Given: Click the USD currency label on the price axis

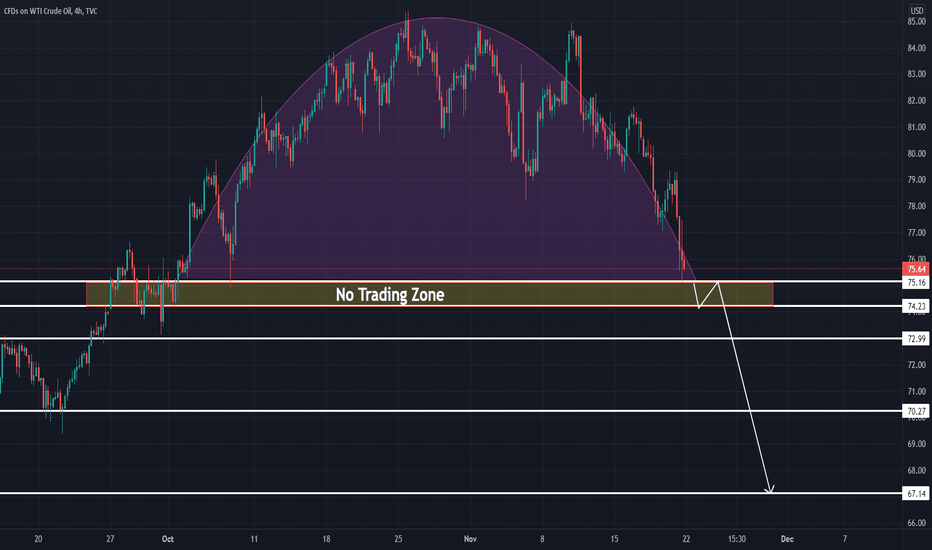Looking at the screenshot, I should (x=917, y=11).
